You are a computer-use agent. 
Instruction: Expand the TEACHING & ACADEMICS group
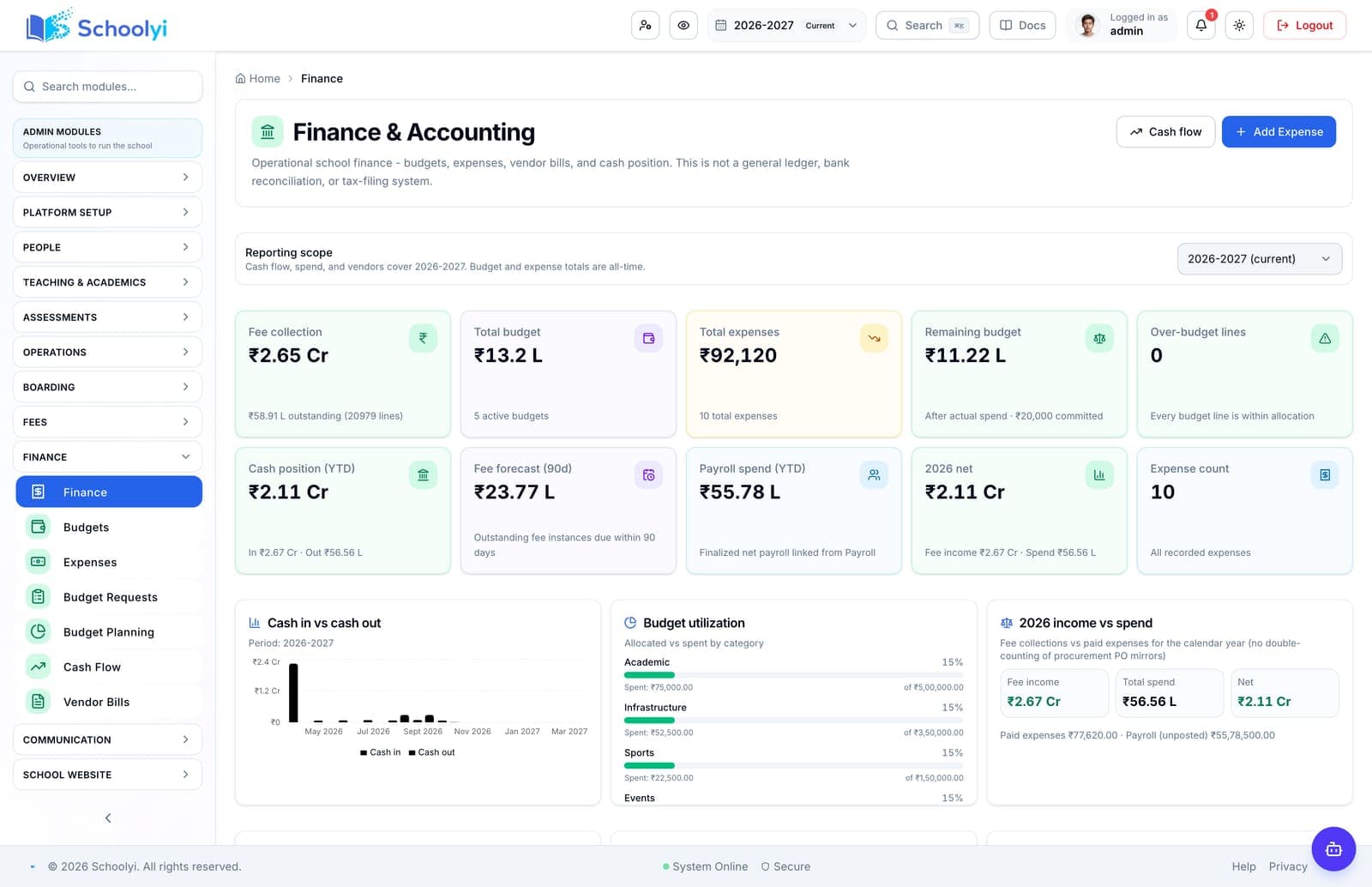click(107, 282)
